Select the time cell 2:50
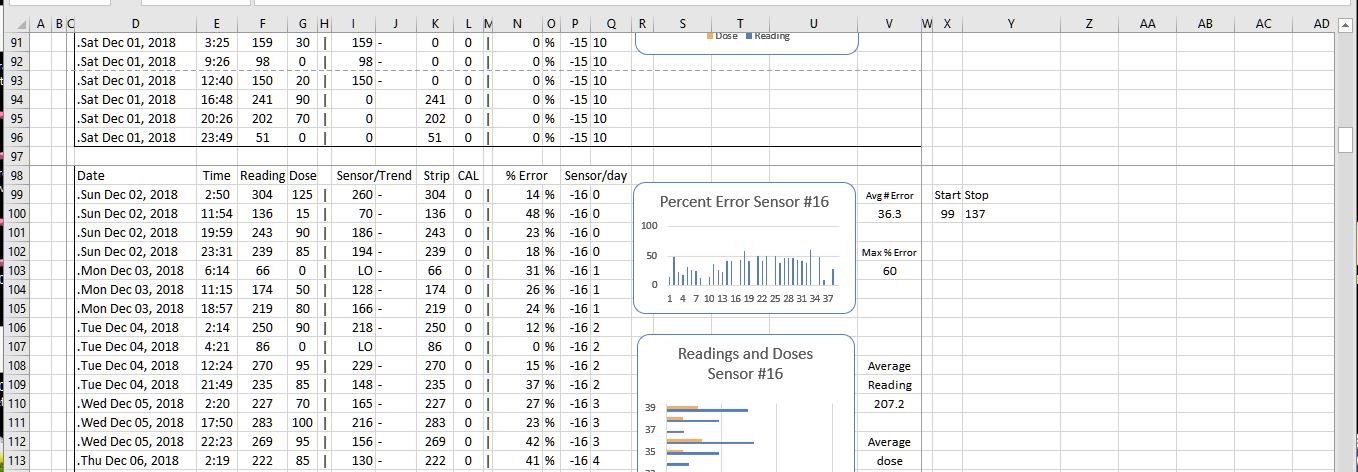Screen dimensions: 1358x472 point(217,194)
